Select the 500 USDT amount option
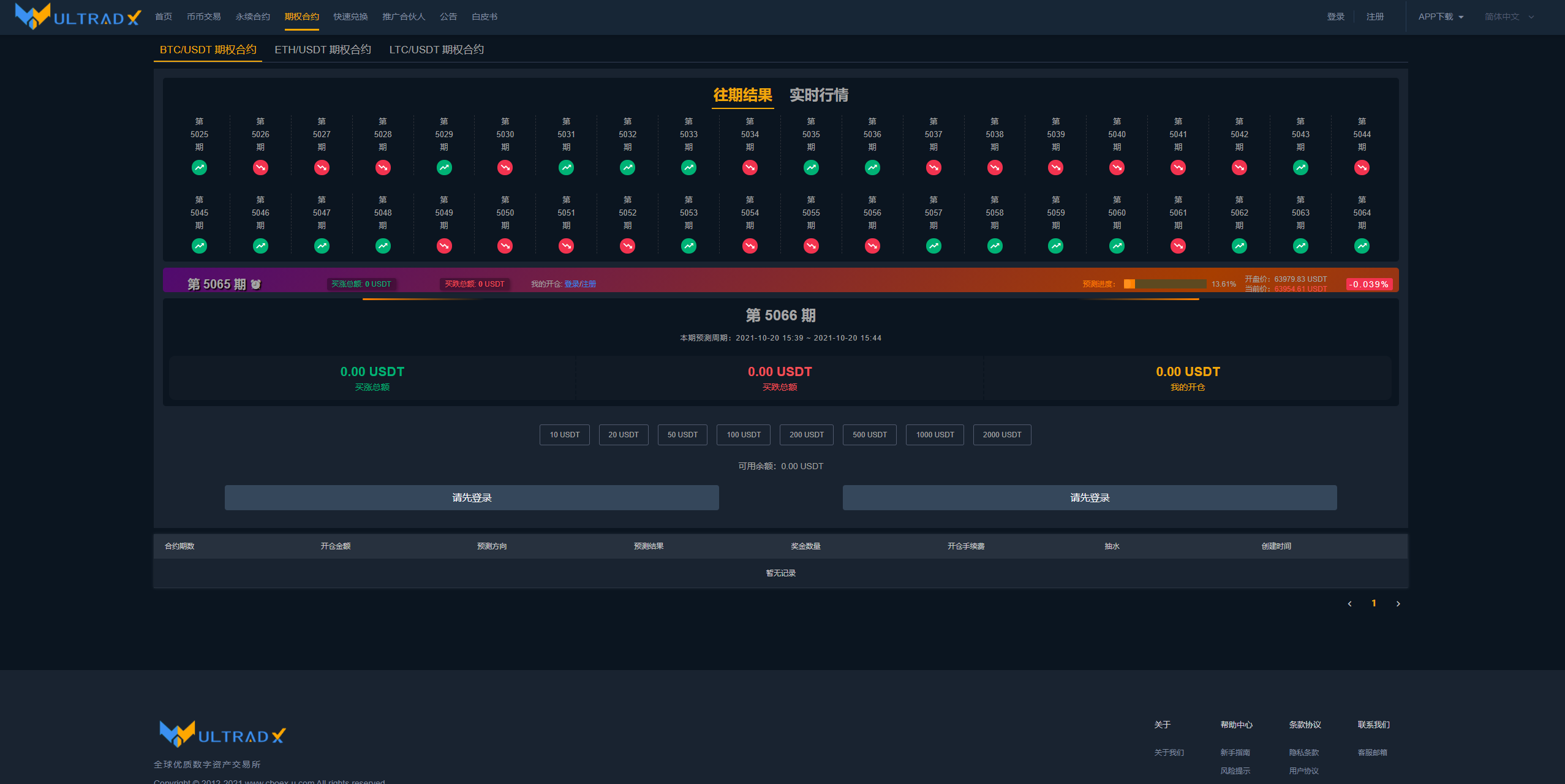This screenshot has width=1565, height=784. pyautogui.click(x=869, y=435)
